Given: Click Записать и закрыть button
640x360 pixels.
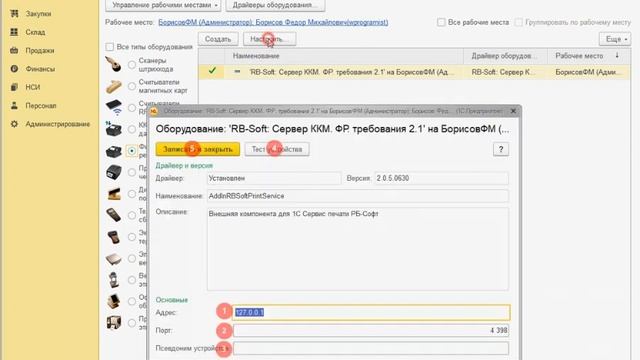Looking at the screenshot, I should click(x=198, y=149).
